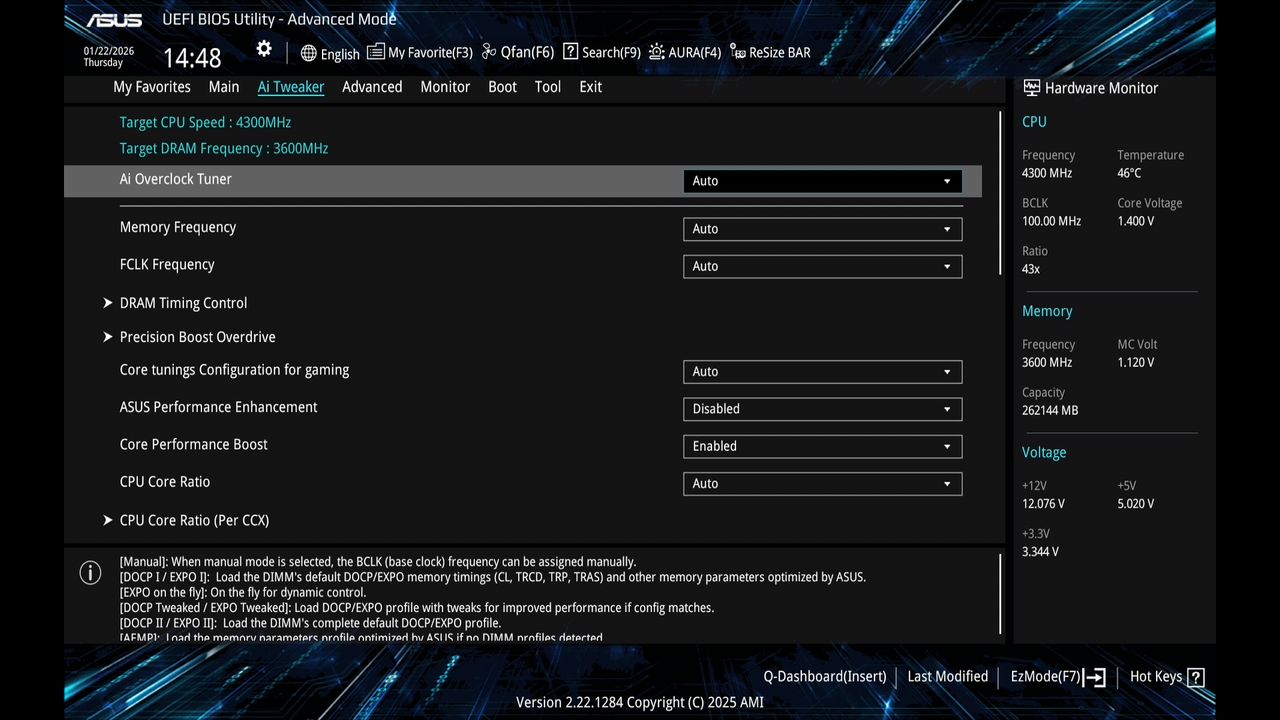
Task: Open the Memory Frequency dropdown
Action: (821, 229)
